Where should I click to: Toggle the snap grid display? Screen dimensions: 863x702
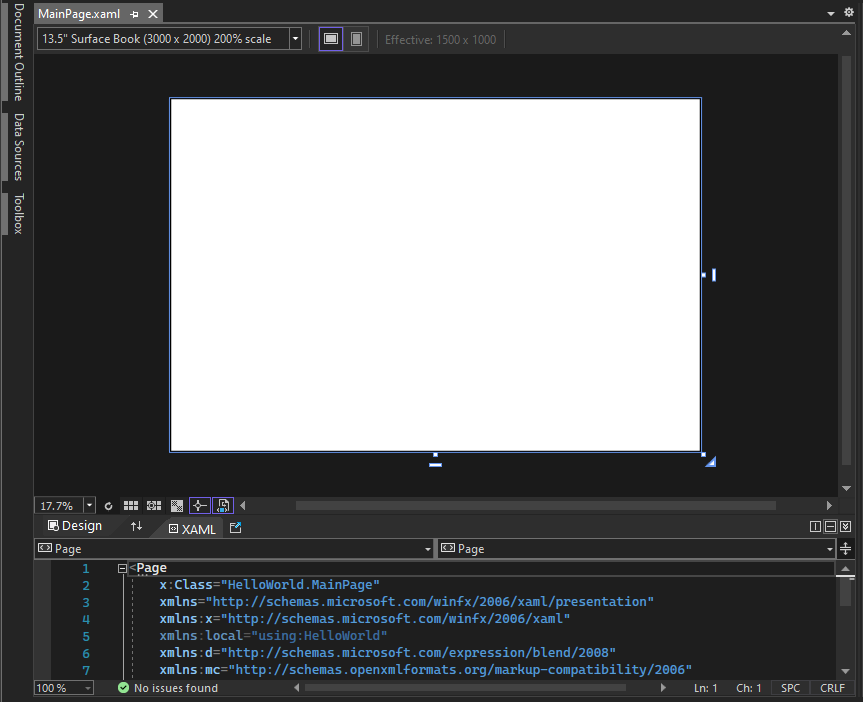pyautogui.click(x=131, y=505)
